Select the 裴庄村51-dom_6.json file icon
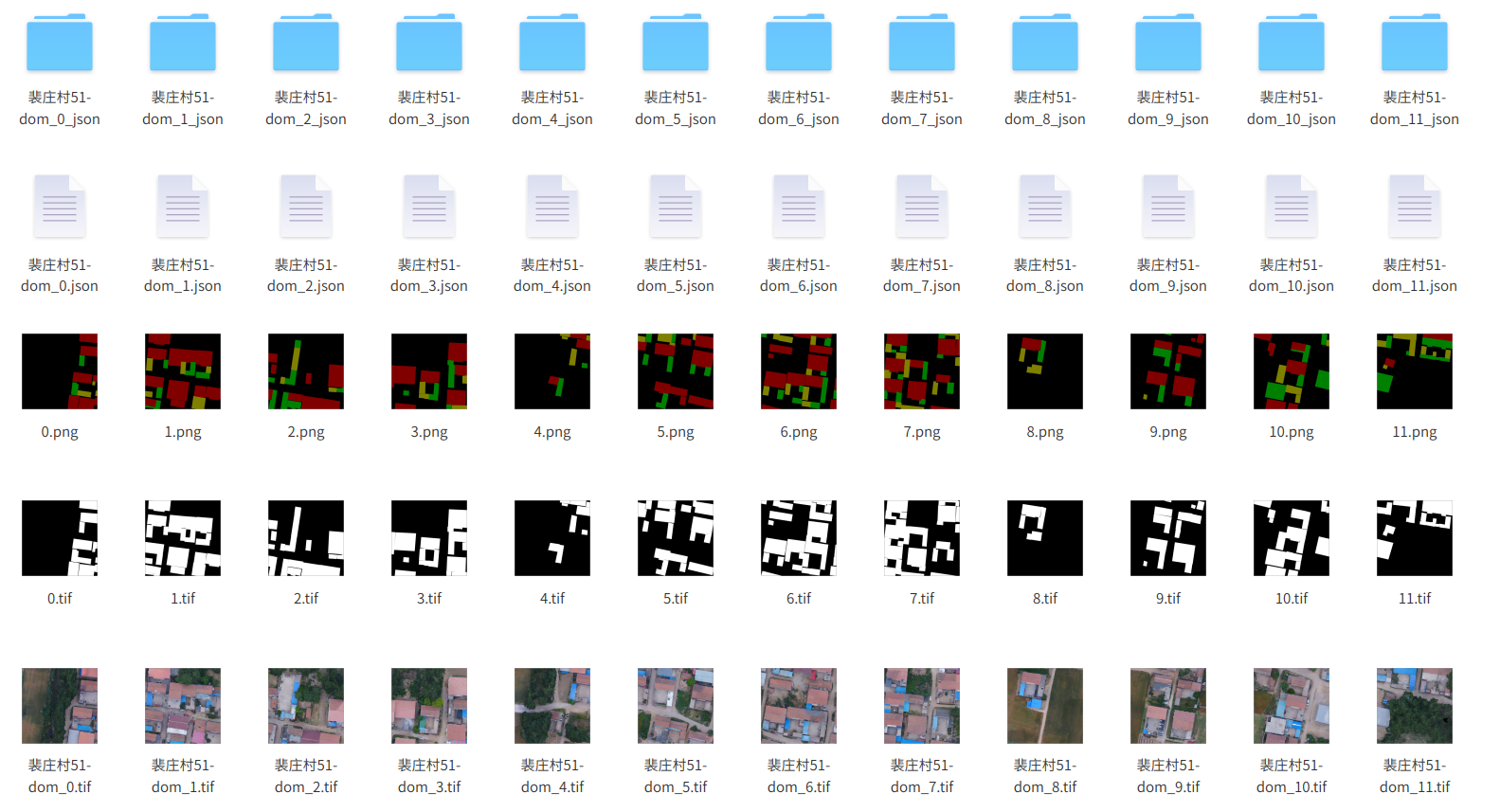 coord(799,206)
